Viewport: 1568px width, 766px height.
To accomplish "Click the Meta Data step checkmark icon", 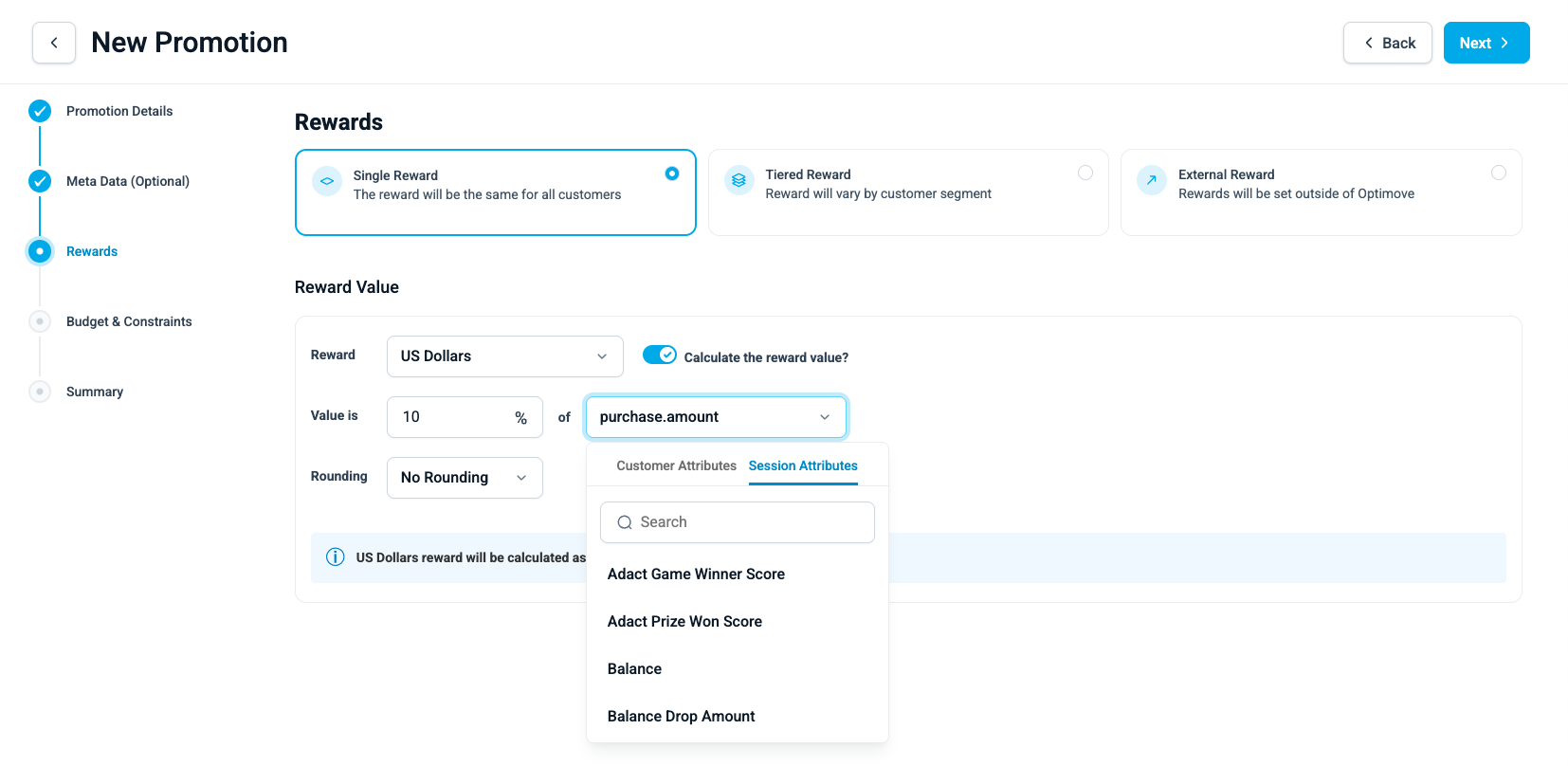I will point(40,181).
